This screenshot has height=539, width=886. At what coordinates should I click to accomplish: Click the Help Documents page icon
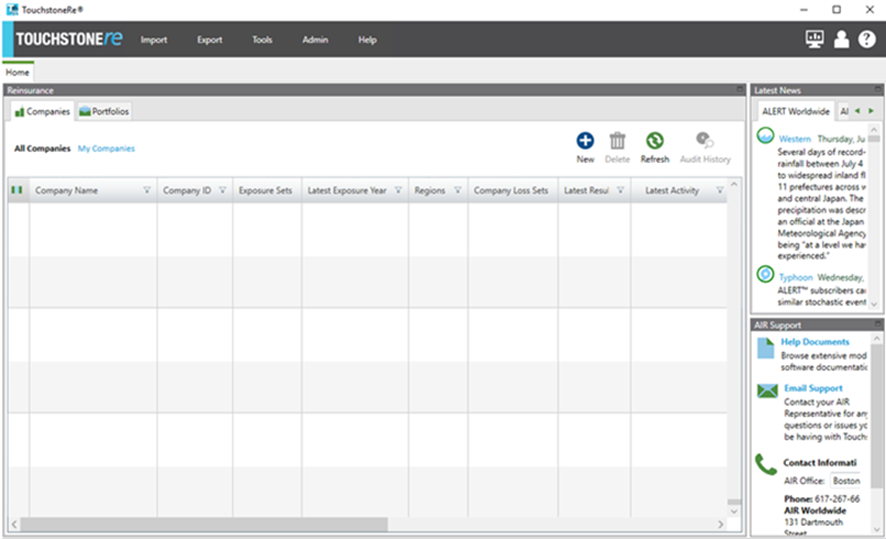coord(766,347)
